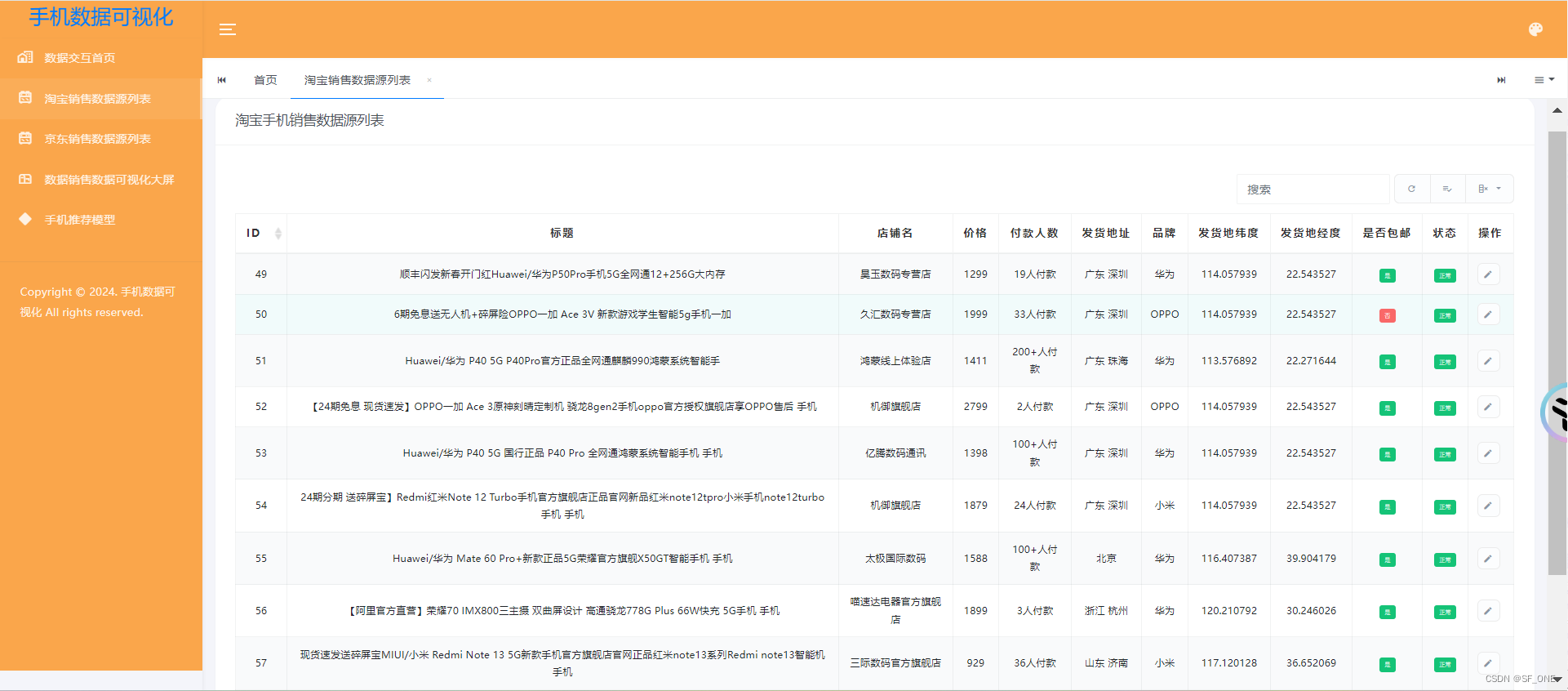Switch to the 首页 tab
The image size is (1568, 691).
point(265,80)
